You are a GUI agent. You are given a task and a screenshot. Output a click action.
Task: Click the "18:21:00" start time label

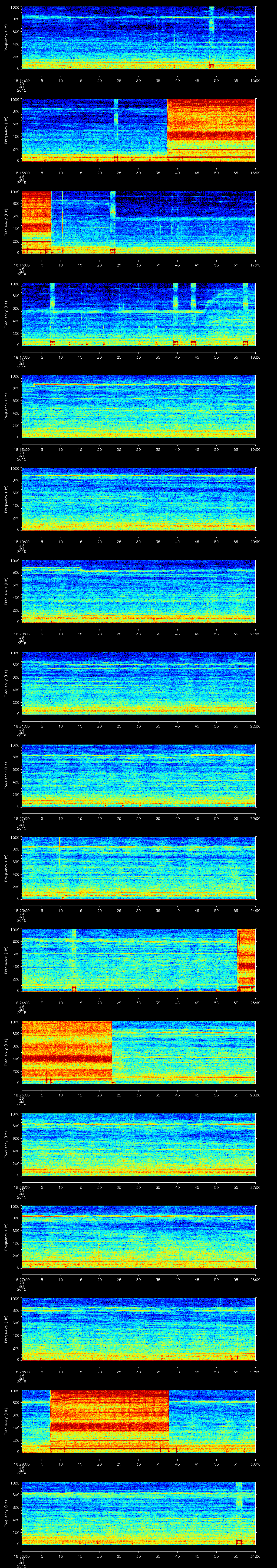(x=21, y=726)
